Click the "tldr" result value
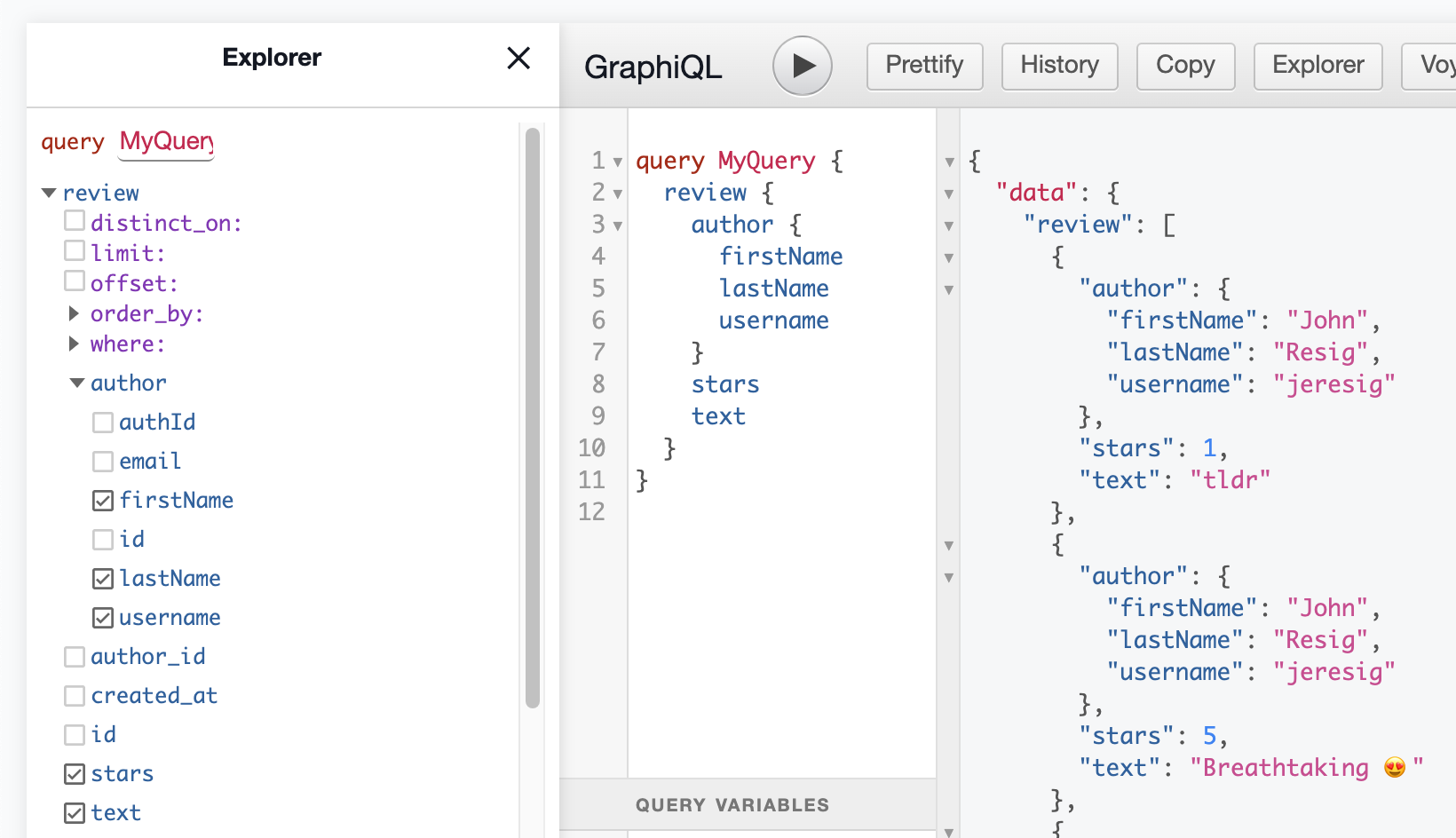This screenshot has height=838, width=1456. [1230, 480]
